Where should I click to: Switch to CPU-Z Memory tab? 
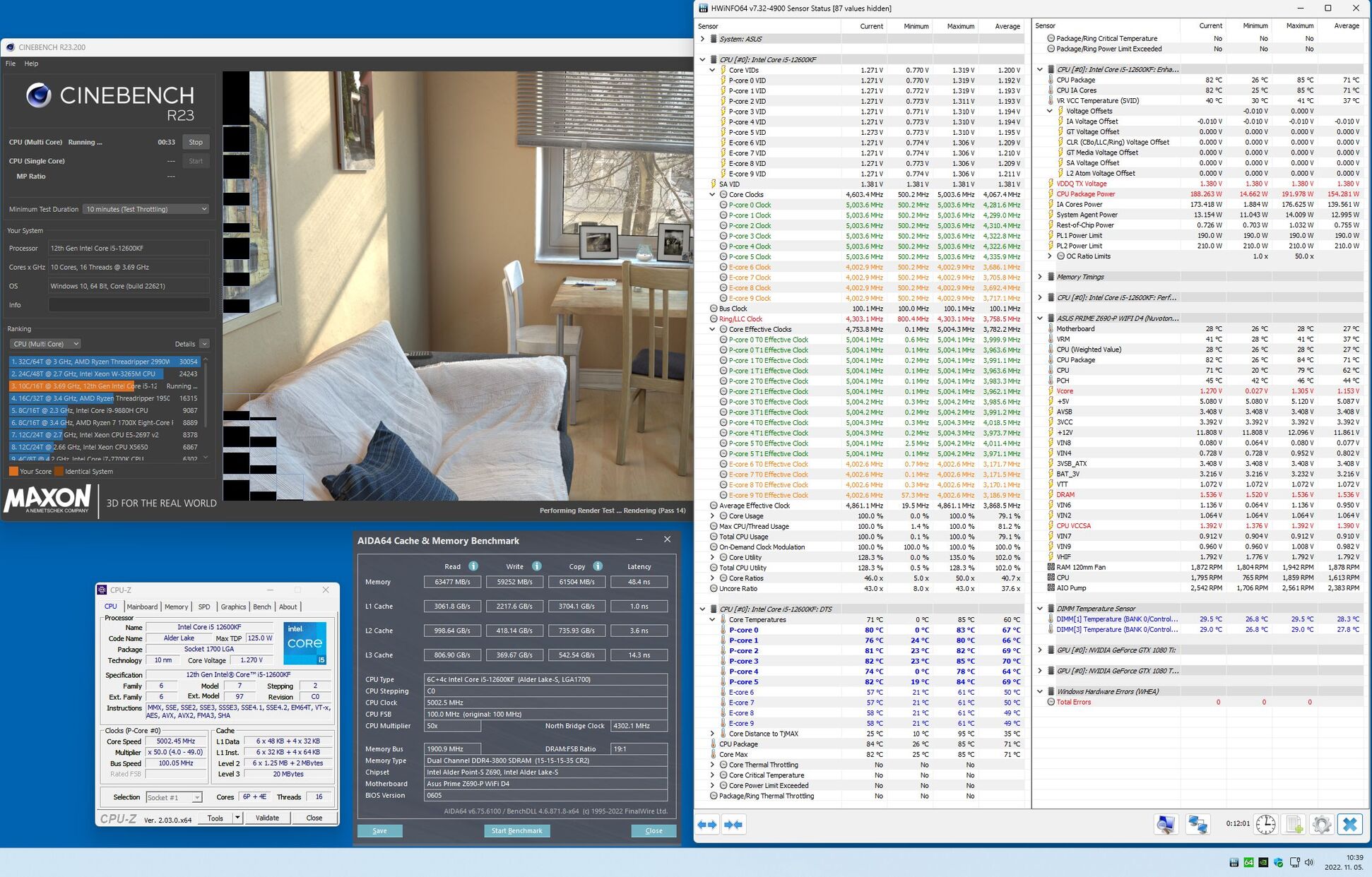click(176, 607)
